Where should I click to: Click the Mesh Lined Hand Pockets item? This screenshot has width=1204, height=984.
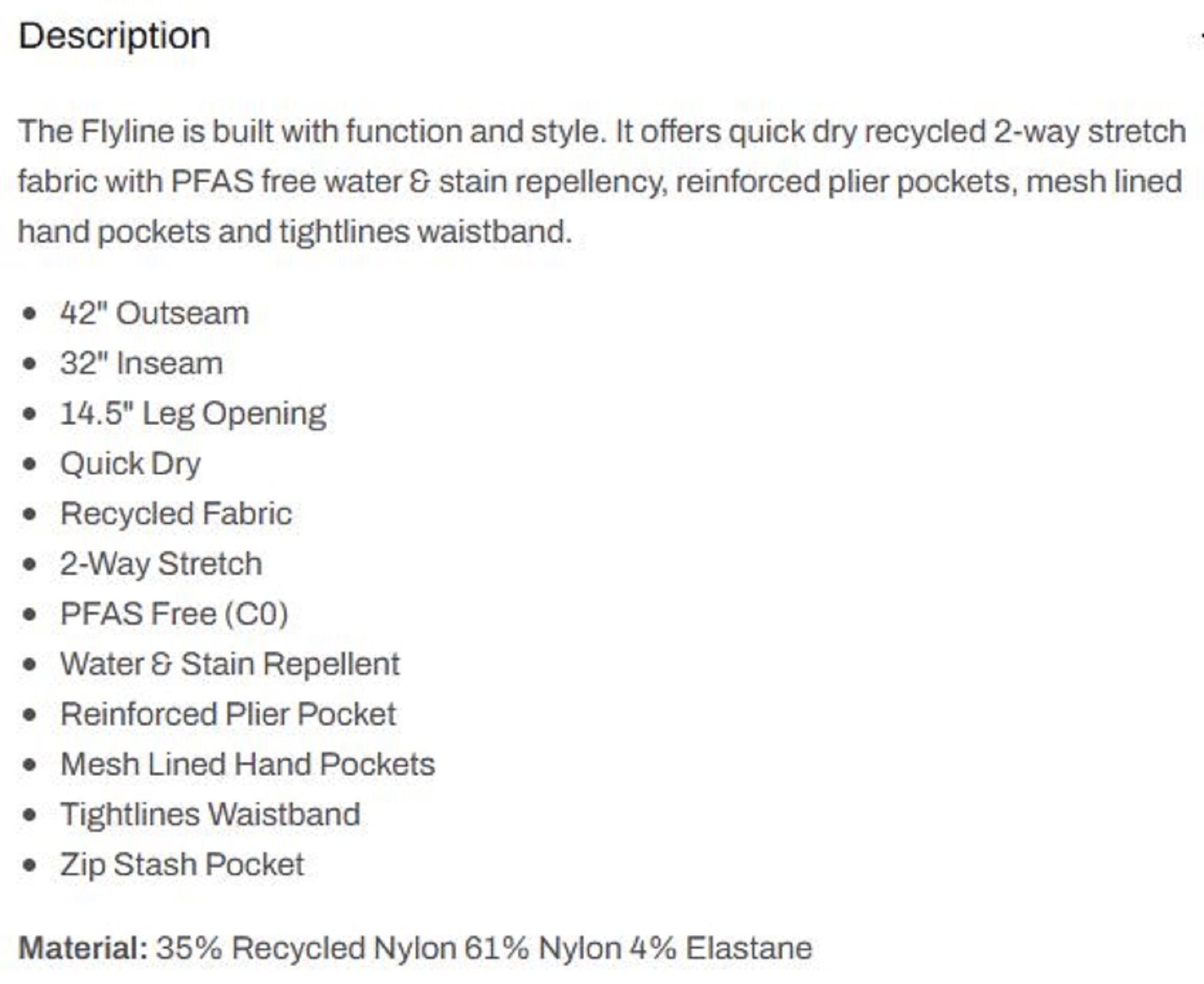click(247, 764)
